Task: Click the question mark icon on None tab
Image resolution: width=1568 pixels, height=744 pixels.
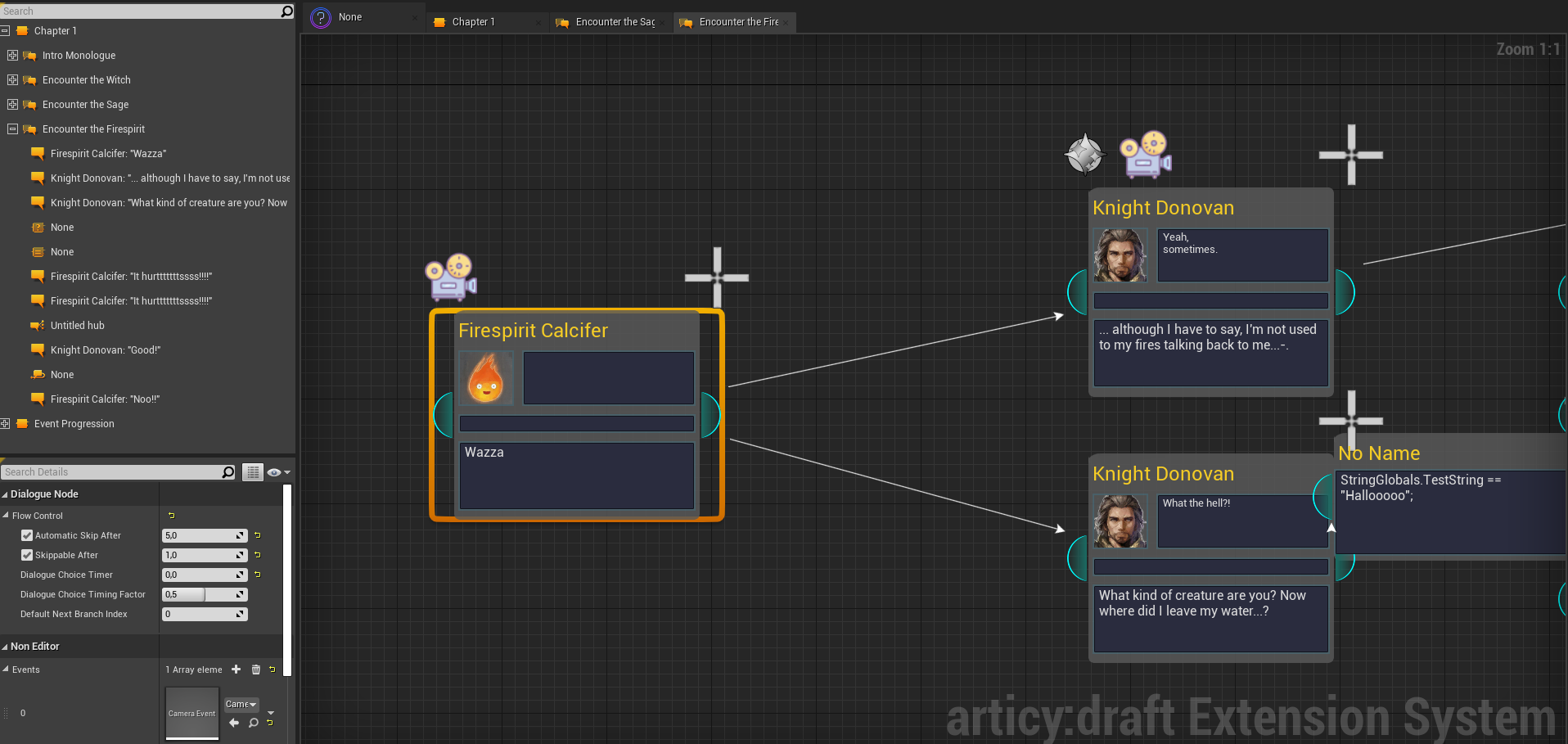Action: point(321,17)
